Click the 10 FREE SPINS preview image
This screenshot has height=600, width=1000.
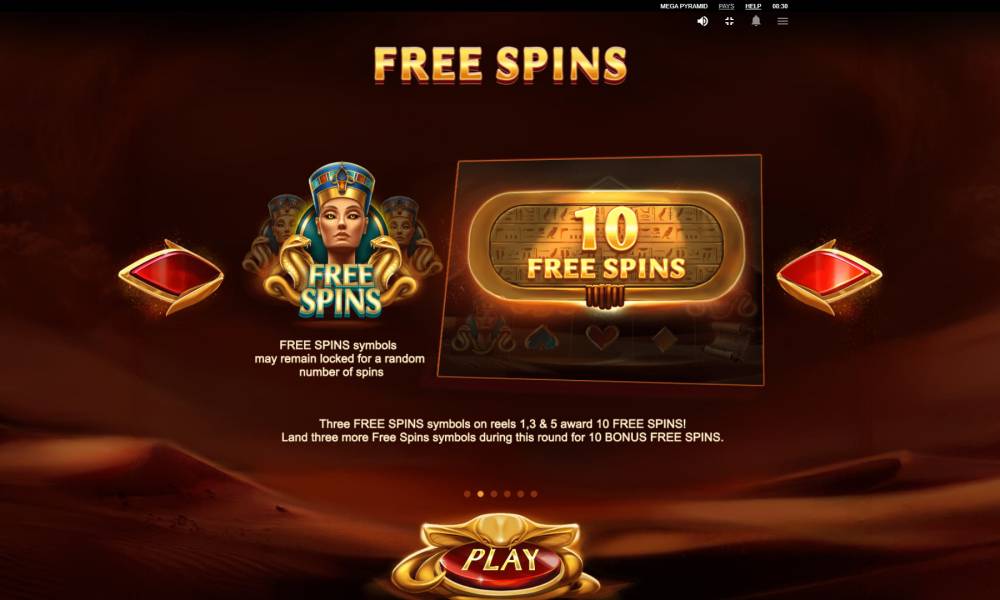click(600, 270)
